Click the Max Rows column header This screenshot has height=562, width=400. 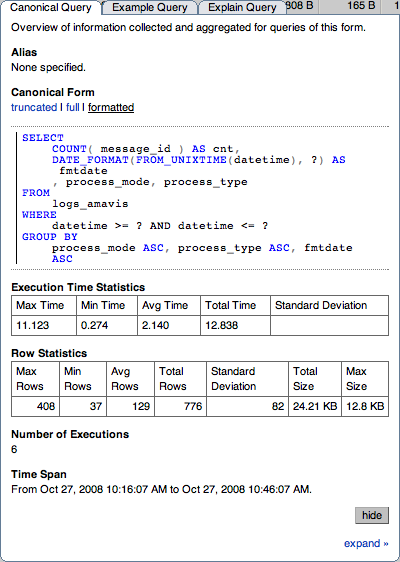35,379
